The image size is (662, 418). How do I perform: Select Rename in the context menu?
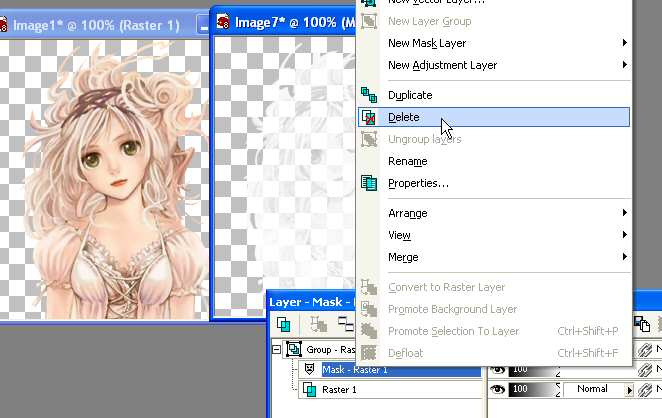pyautogui.click(x=494, y=161)
